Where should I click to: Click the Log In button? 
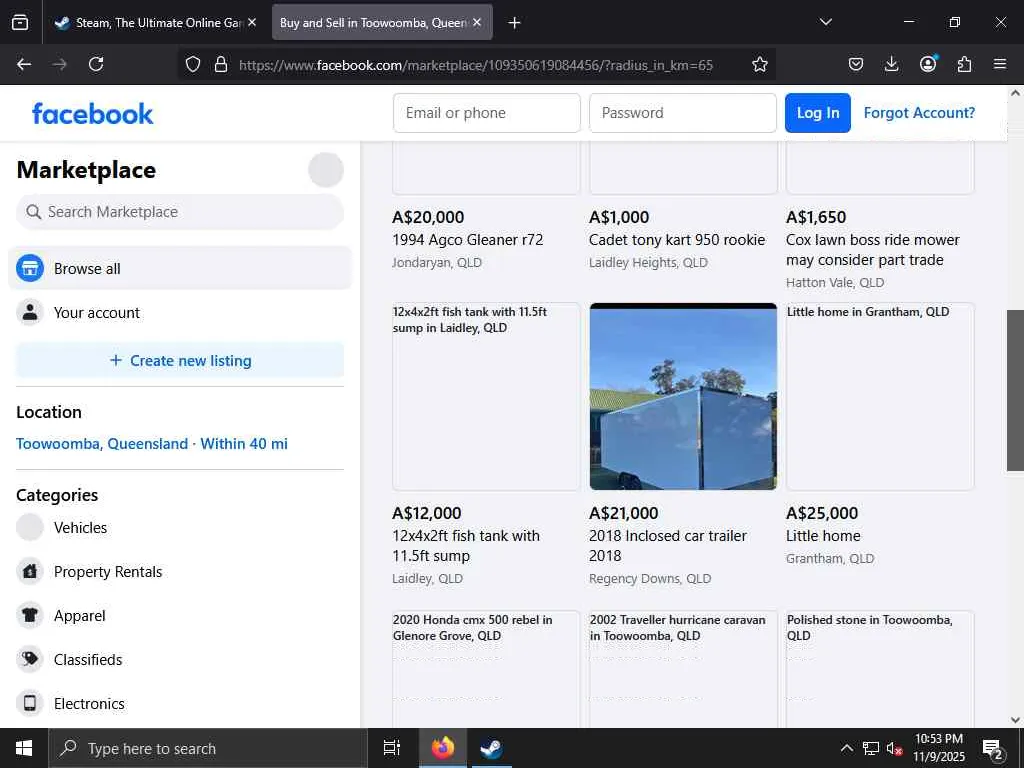click(x=818, y=113)
